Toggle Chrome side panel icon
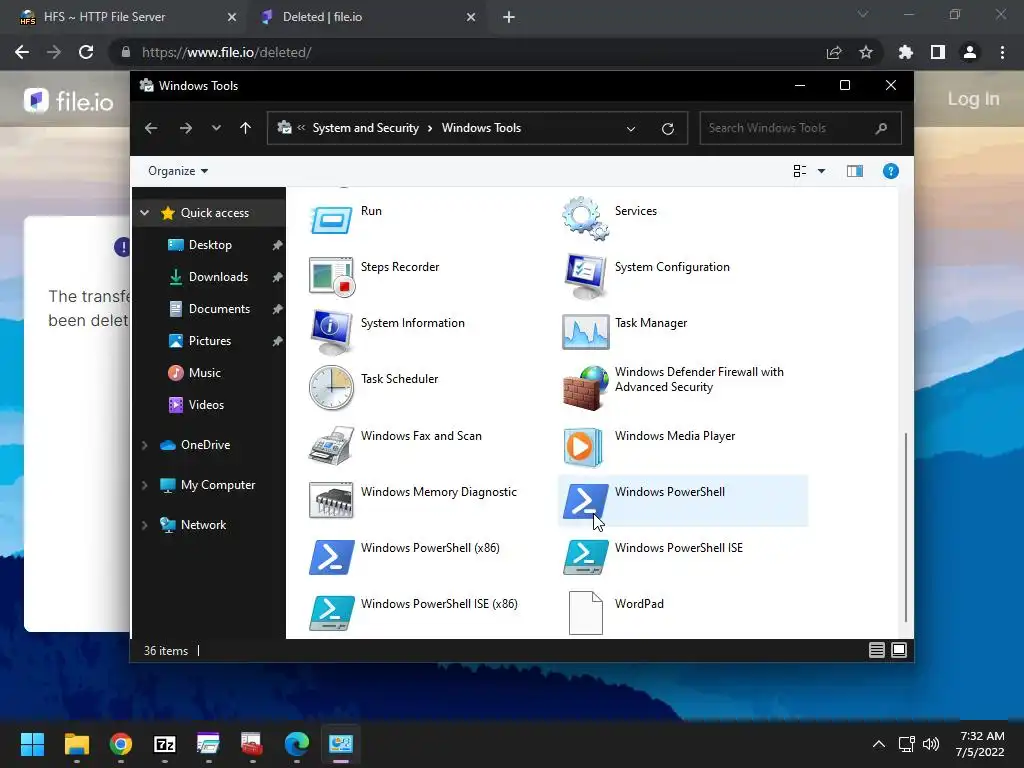The height and width of the screenshot is (768, 1024). [938, 52]
